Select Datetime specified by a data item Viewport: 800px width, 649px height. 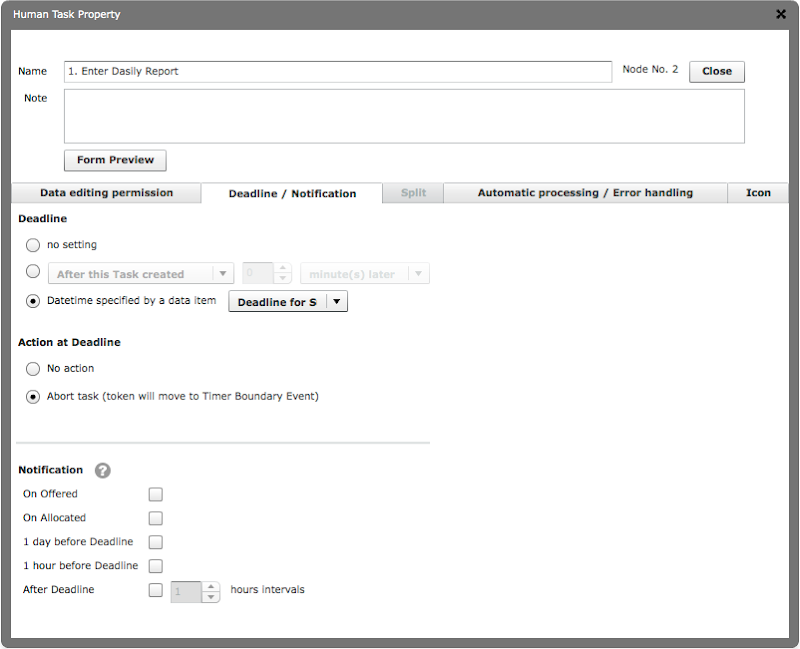tap(33, 301)
